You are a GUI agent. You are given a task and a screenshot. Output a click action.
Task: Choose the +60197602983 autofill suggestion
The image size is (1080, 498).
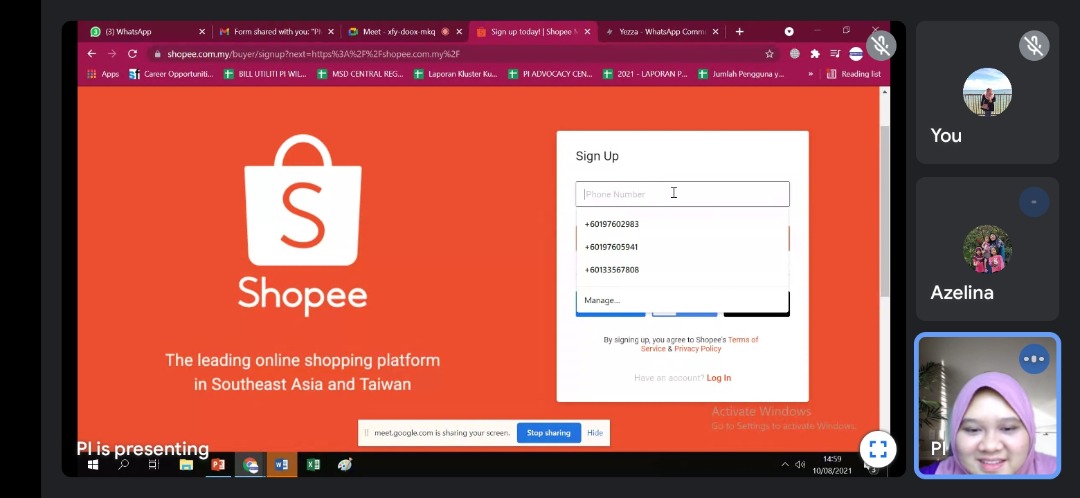tap(682, 224)
